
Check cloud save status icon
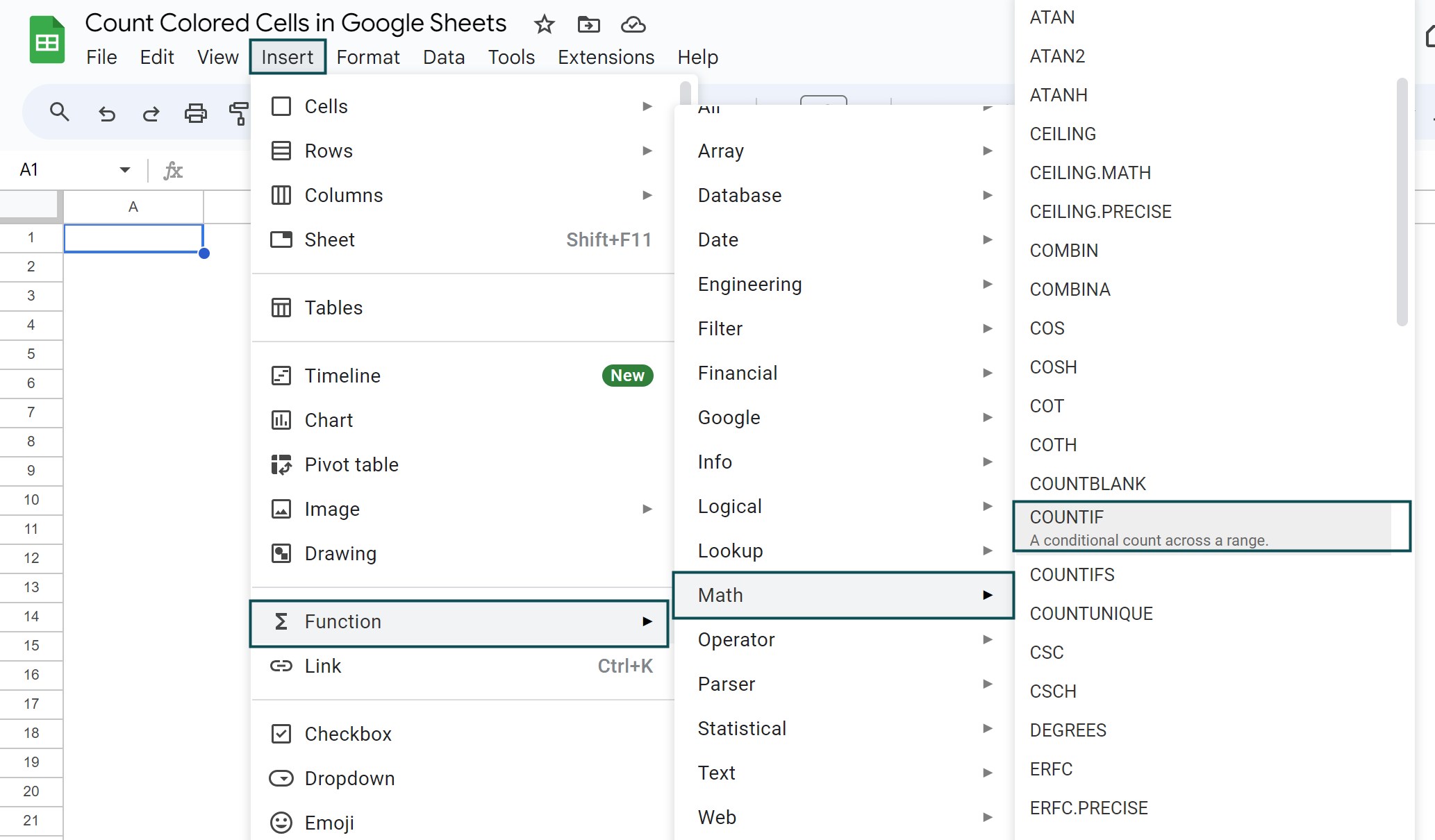click(633, 25)
